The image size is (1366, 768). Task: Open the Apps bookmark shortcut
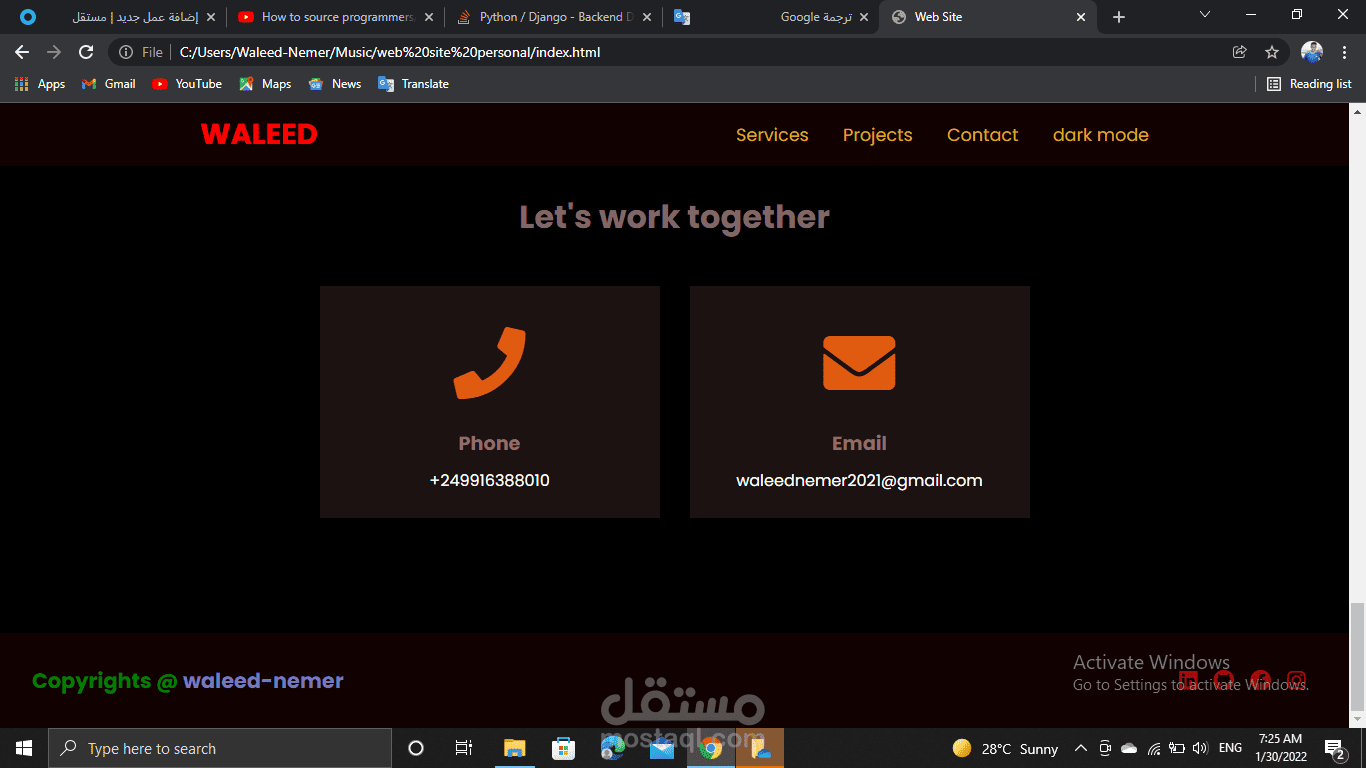pyautogui.click(x=40, y=84)
